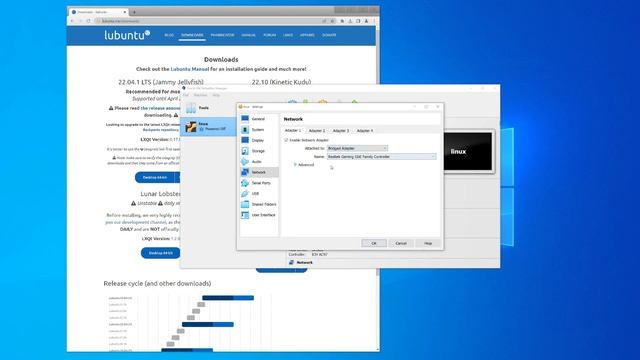The height and width of the screenshot is (360, 640).
Task: Open System settings category icon
Action: (245, 129)
